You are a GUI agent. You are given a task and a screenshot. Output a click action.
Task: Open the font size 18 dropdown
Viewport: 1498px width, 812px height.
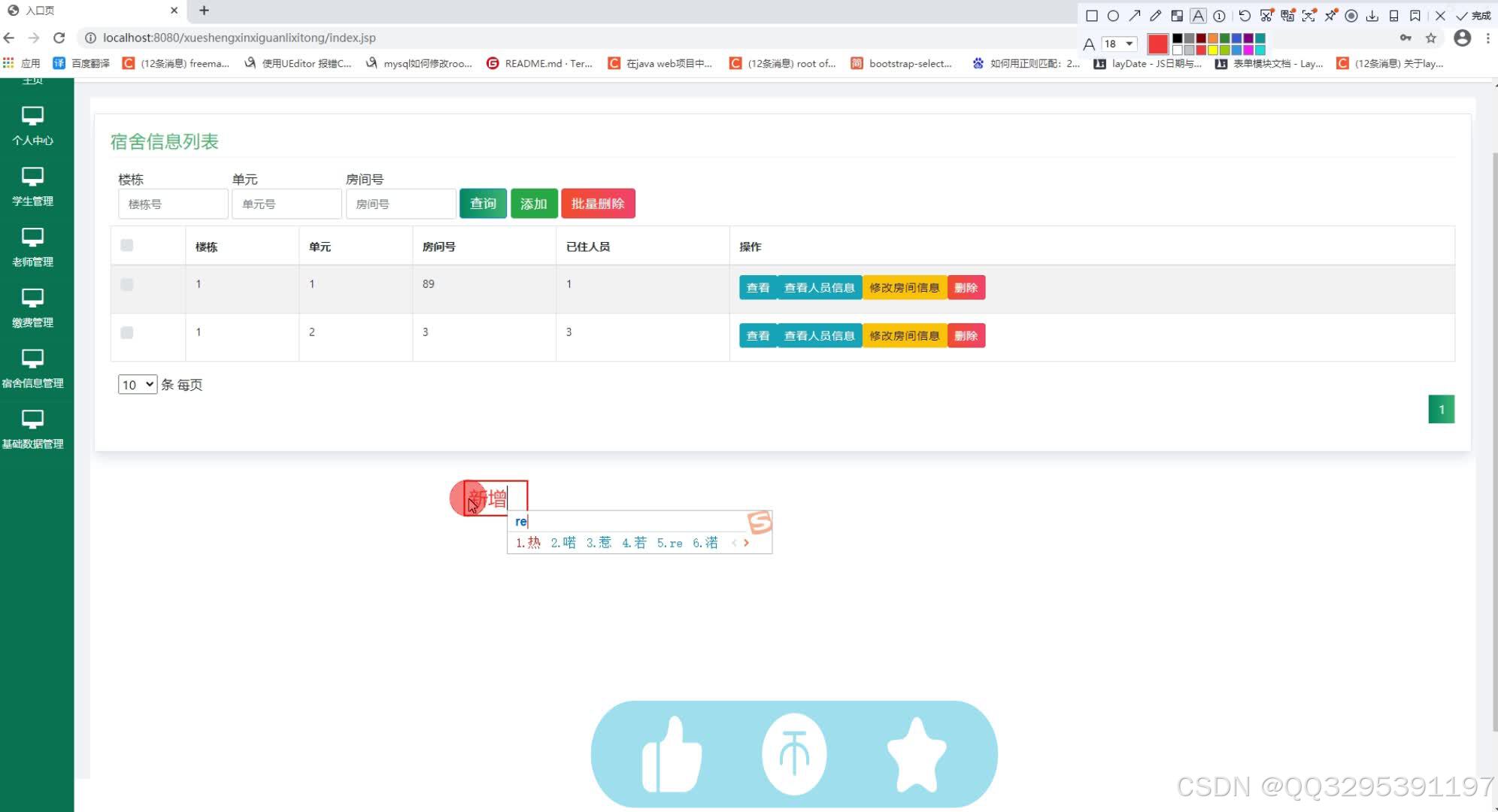point(1119,44)
